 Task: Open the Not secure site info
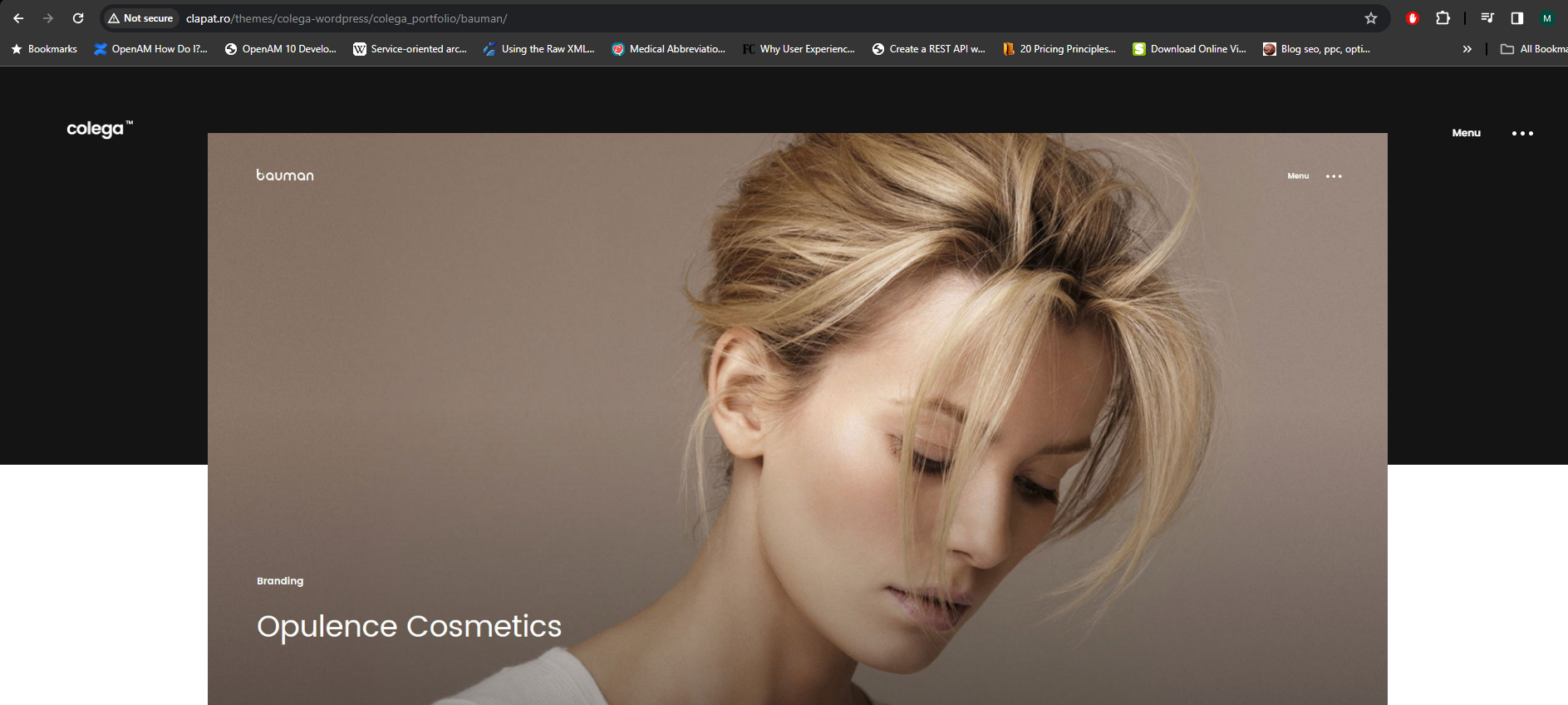click(x=140, y=18)
